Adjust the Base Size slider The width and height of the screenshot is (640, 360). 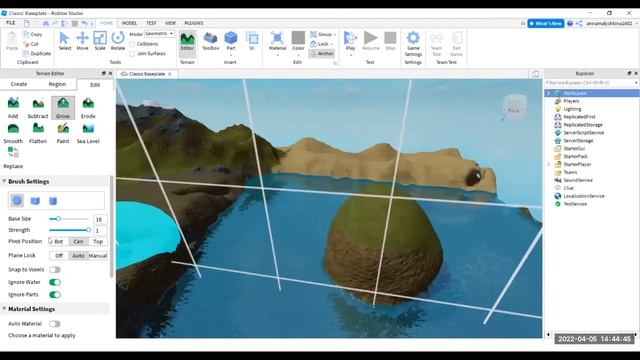[x=69, y=219]
